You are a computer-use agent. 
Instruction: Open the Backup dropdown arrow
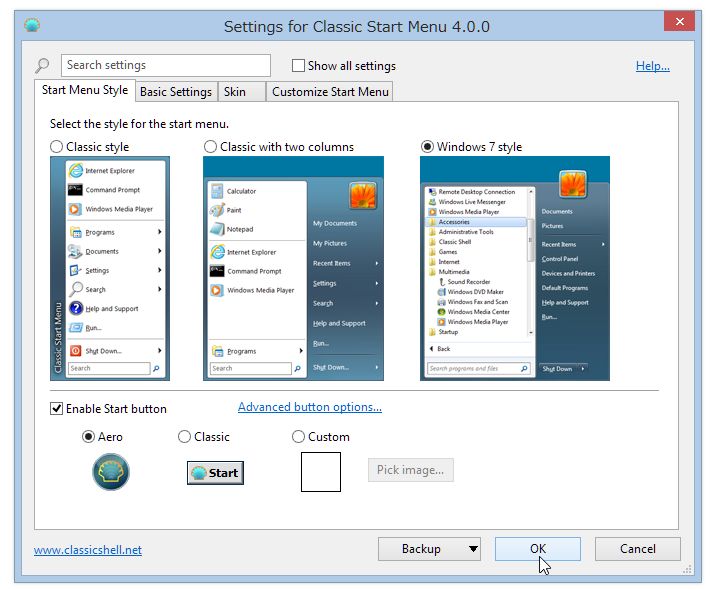tap(473, 549)
